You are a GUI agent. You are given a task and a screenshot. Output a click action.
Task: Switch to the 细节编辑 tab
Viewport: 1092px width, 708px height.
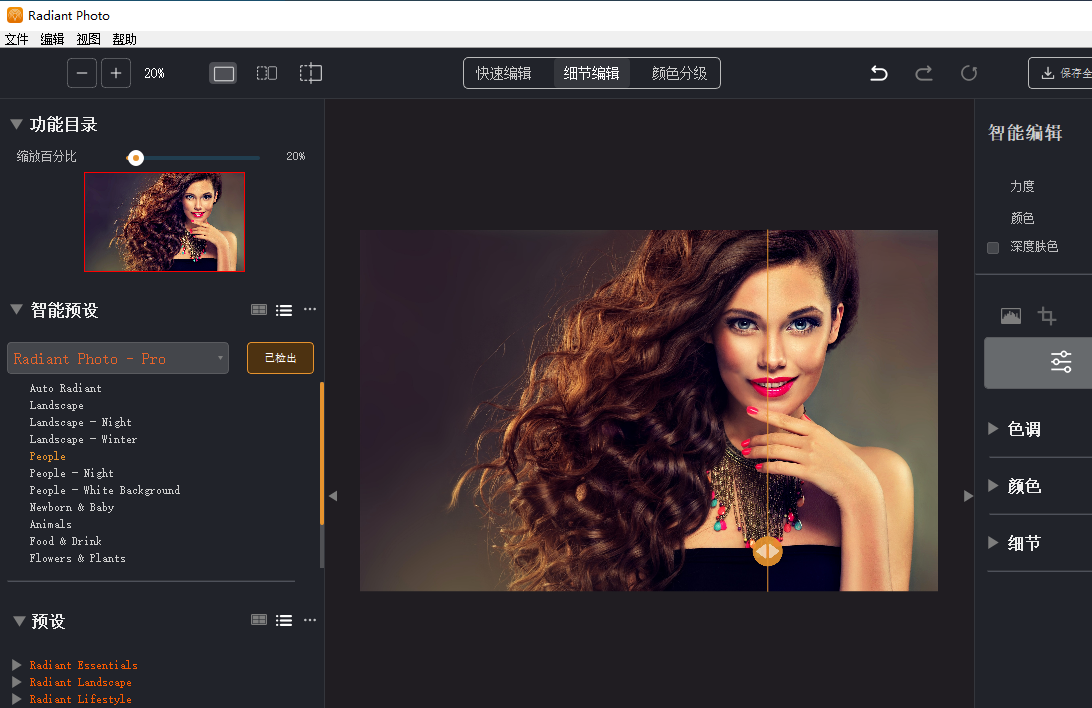pyautogui.click(x=591, y=73)
